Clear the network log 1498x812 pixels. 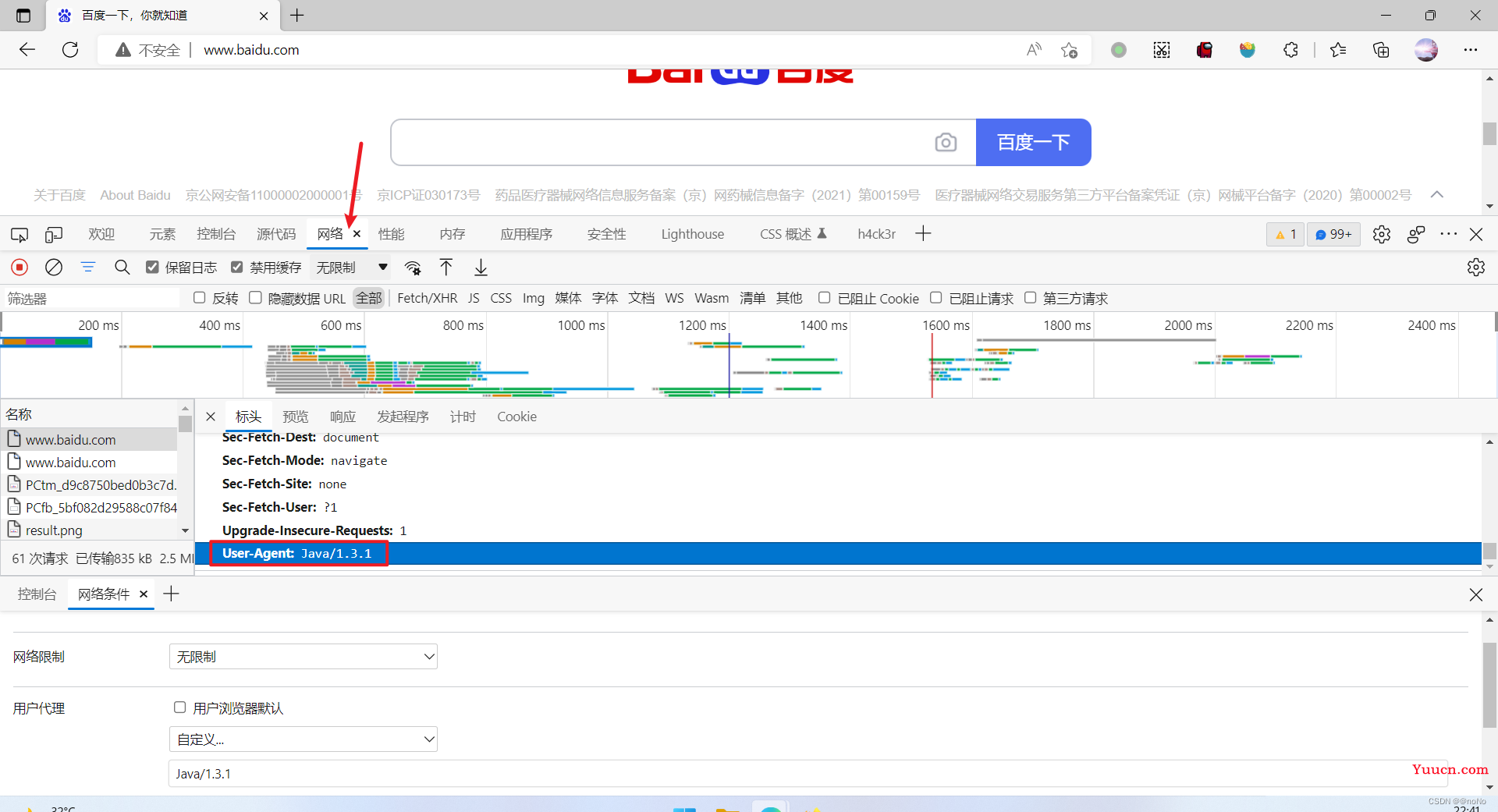coord(54,268)
